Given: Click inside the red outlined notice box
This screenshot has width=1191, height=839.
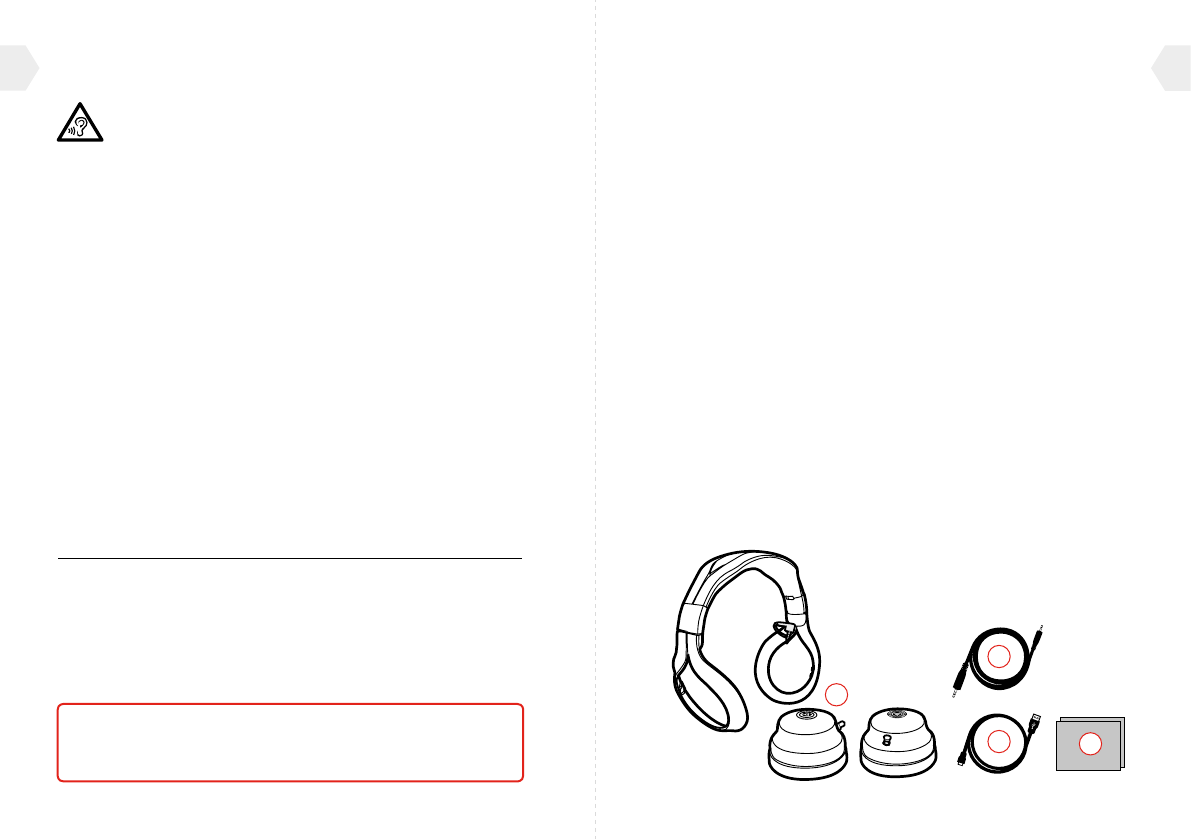Looking at the screenshot, I should tap(290, 743).
